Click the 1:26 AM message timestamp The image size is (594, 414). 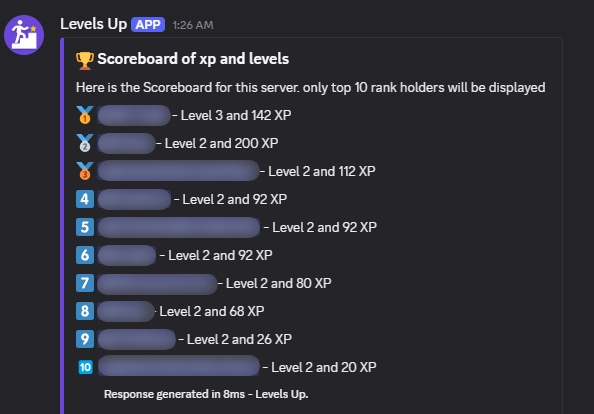pyautogui.click(x=193, y=25)
